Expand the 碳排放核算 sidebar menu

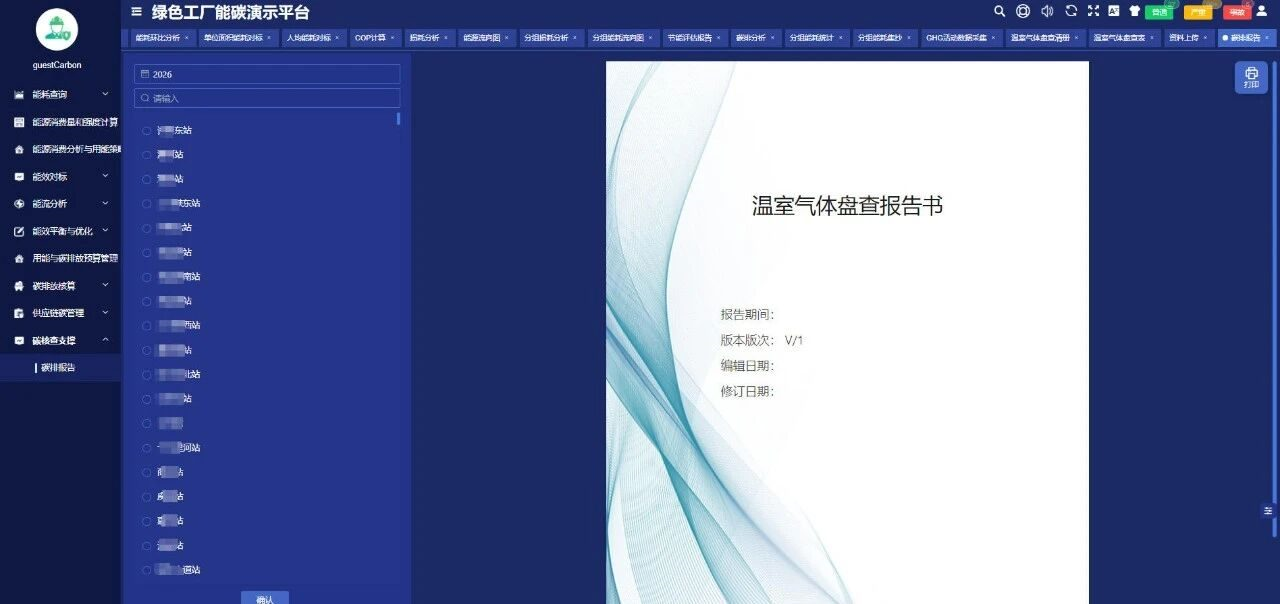pyautogui.click(x=61, y=285)
